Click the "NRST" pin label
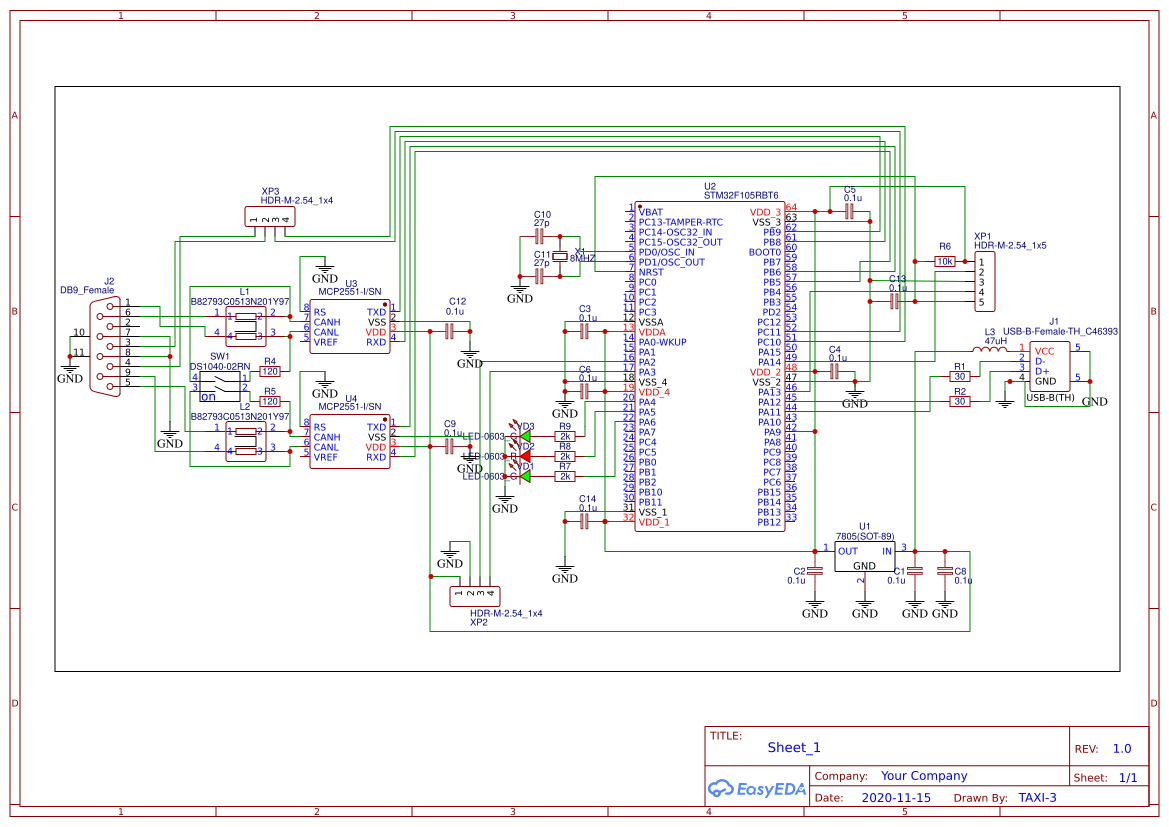 (x=651, y=272)
